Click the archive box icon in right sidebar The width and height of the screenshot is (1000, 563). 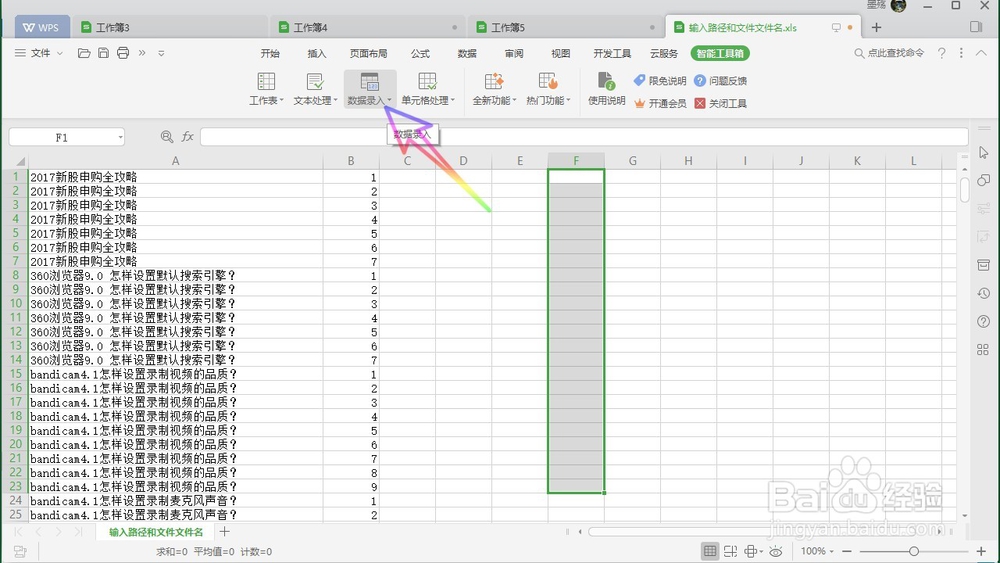pyautogui.click(x=983, y=265)
